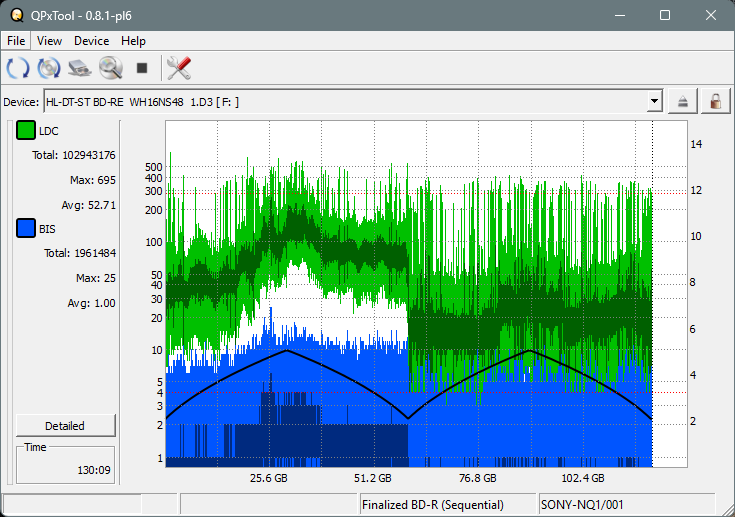Close the QPxTool window

click(x=710, y=15)
